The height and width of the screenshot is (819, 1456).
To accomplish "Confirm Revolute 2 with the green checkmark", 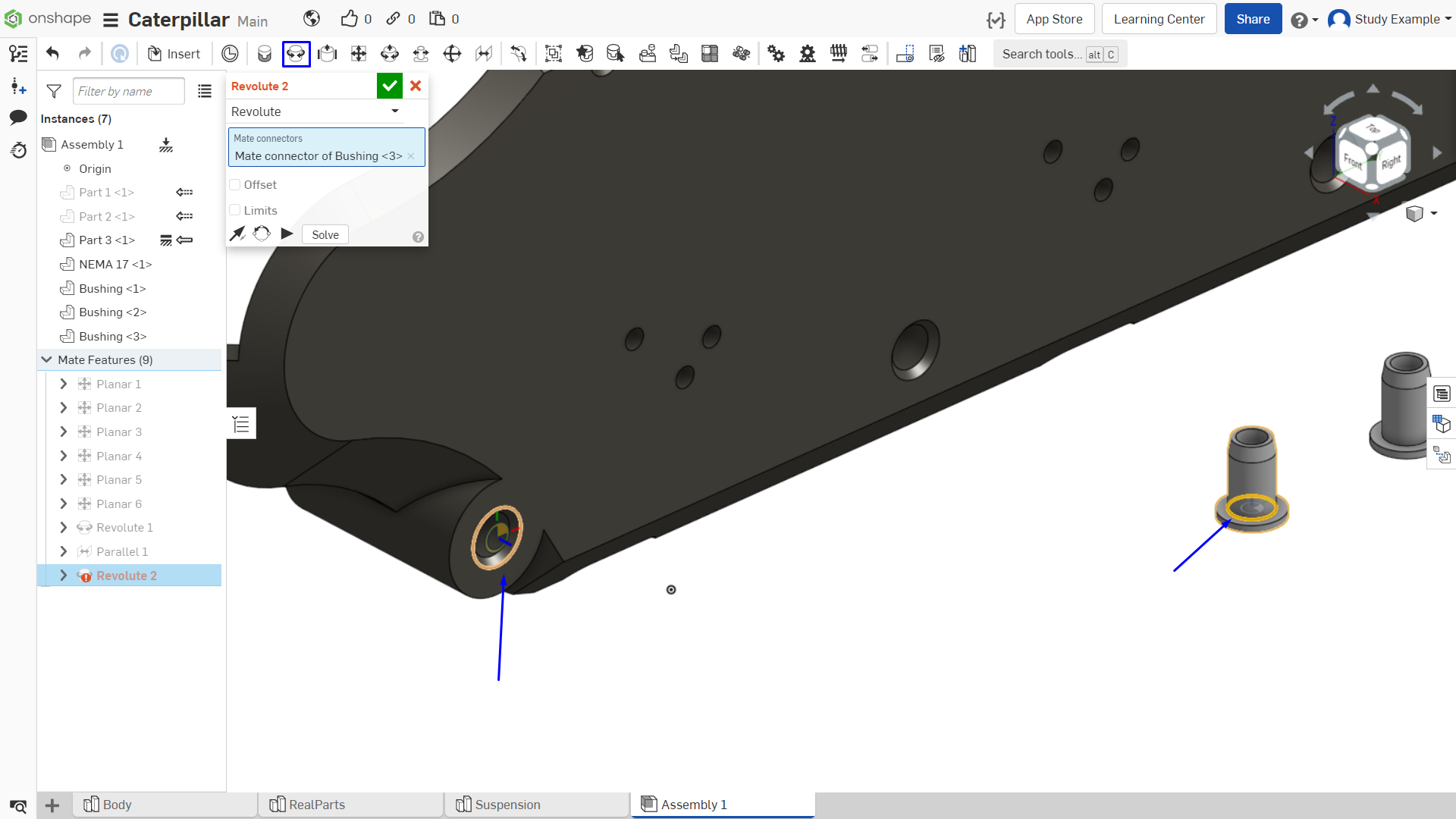I will pyautogui.click(x=390, y=86).
